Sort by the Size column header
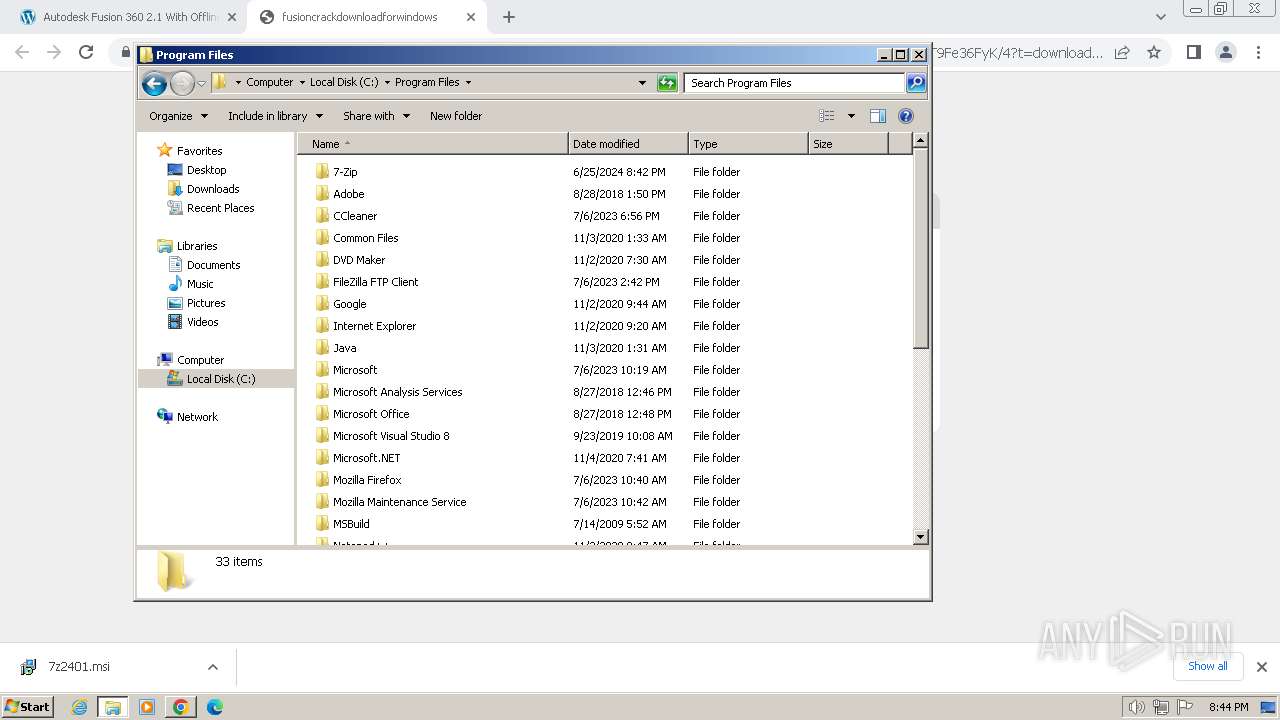 pyautogui.click(x=848, y=144)
